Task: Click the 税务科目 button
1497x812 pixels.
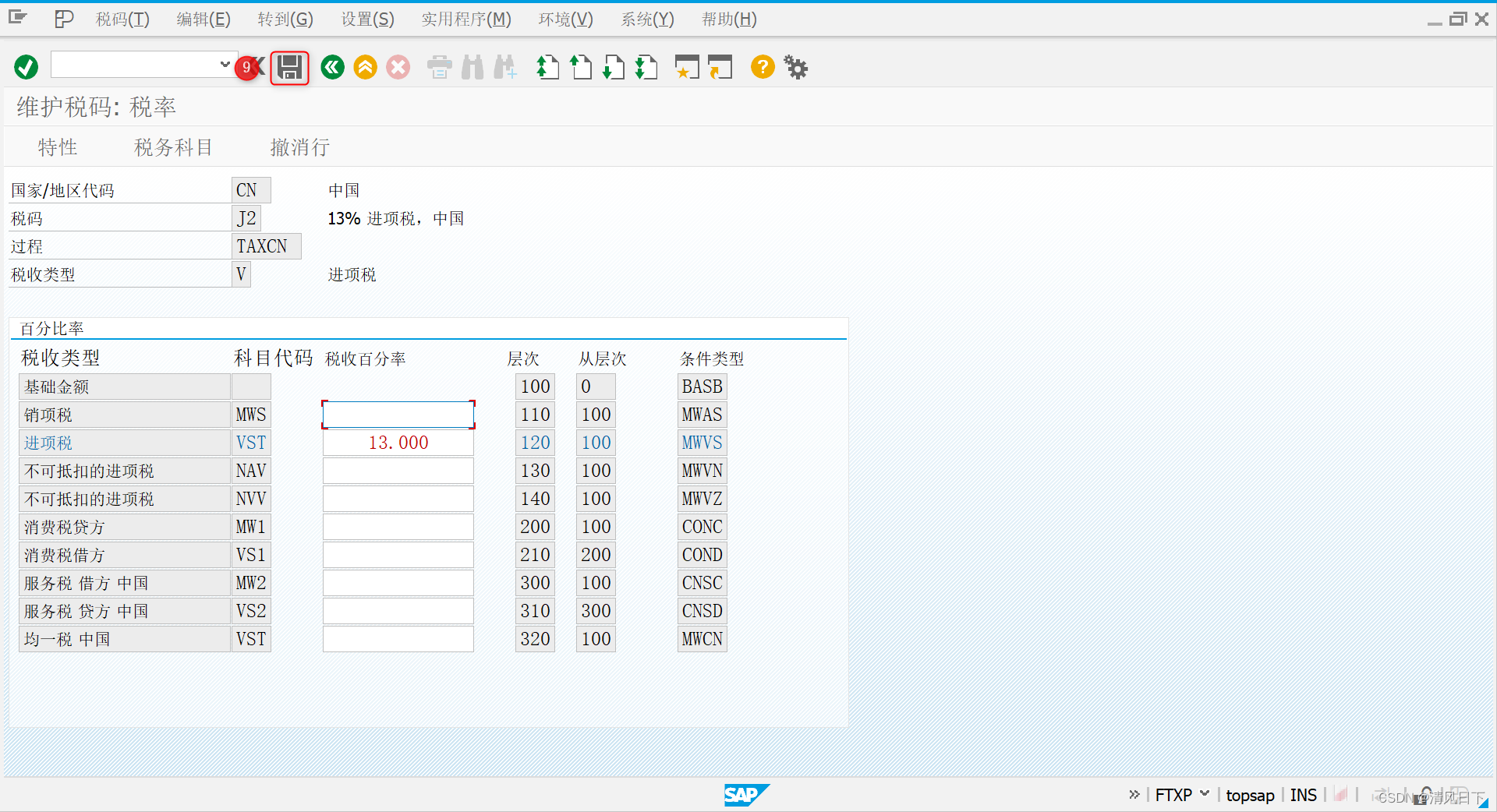Action: click(172, 147)
